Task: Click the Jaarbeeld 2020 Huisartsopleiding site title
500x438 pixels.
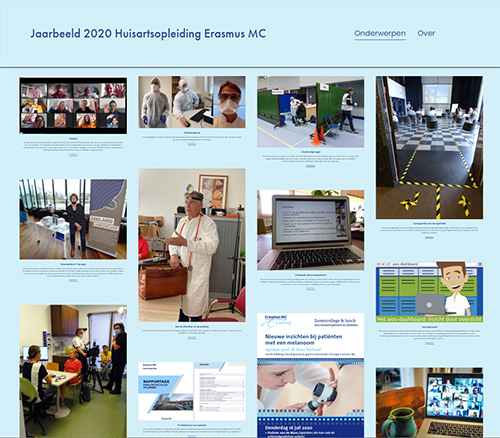Action: tap(148, 34)
